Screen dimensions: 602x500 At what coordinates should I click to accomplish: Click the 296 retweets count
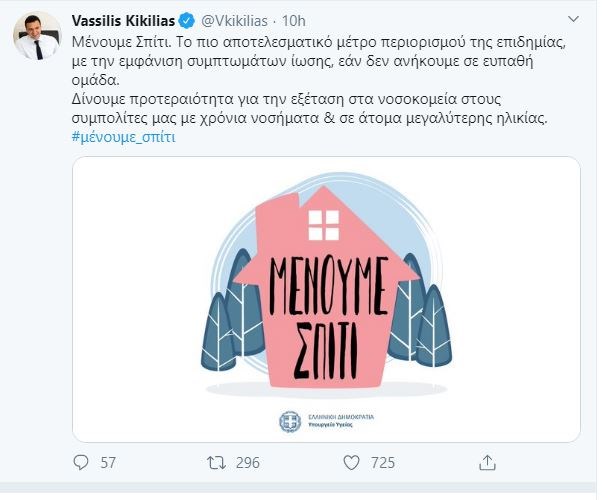(x=247, y=462)
